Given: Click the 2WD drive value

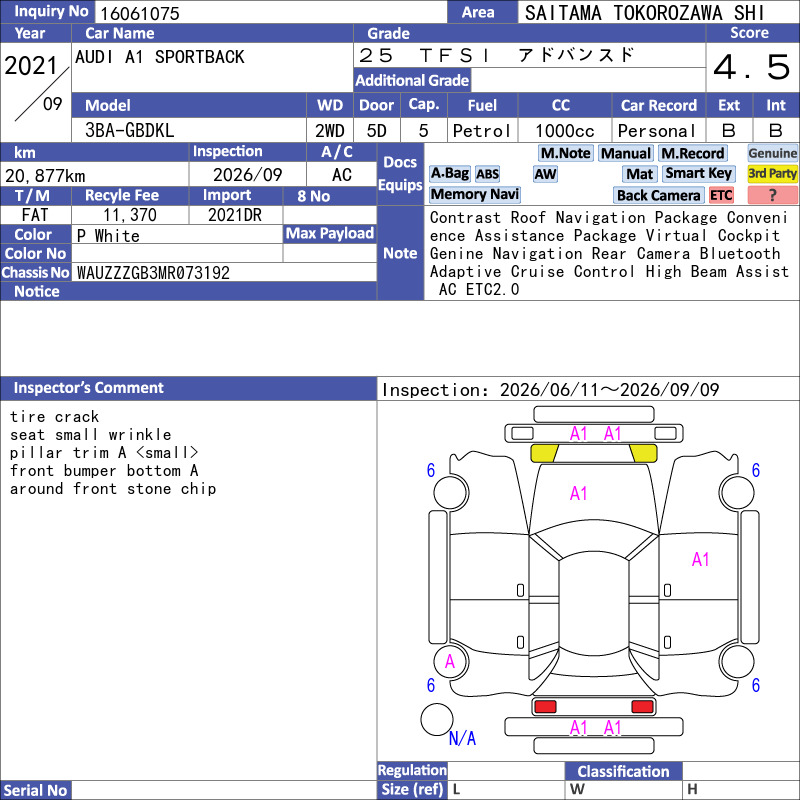Looking at the screenshot, I should [330, 131].
